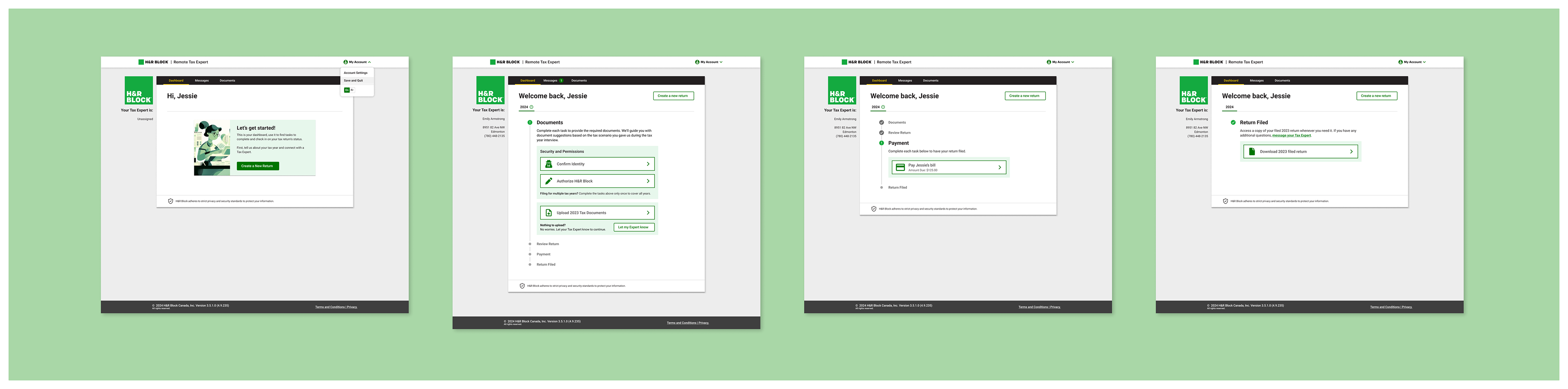Collapse the open My Account menu on Hi Jessie screen
The height and width of the screenshot is (389, 1568).
(357, 62)
